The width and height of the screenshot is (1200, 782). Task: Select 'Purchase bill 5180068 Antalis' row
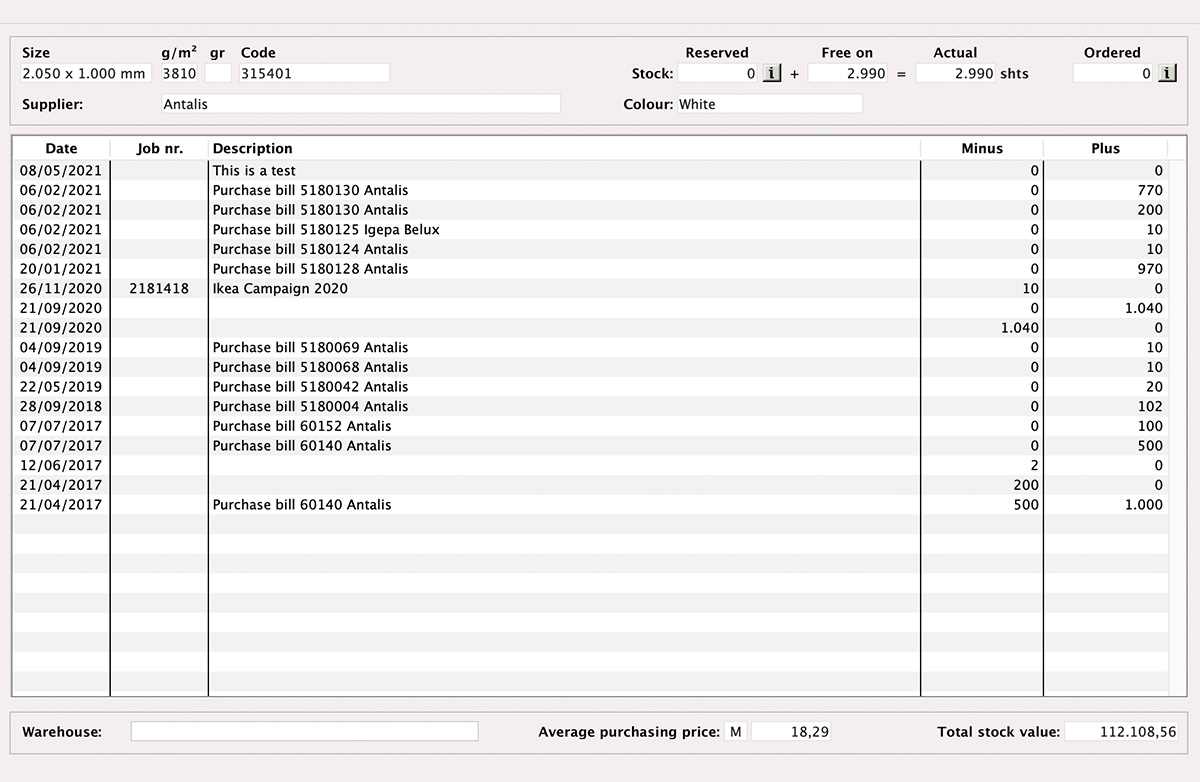(x=590, y=367)
